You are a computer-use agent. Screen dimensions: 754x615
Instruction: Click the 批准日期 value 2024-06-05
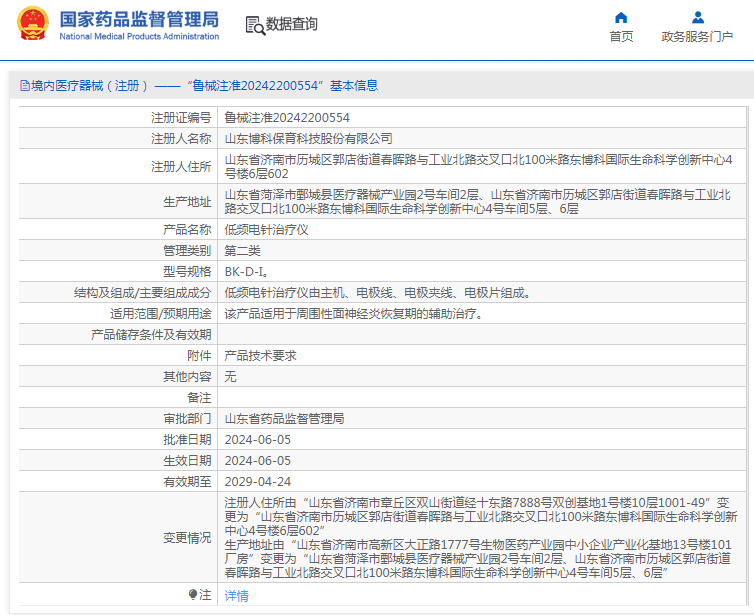[x=258, y=440]
